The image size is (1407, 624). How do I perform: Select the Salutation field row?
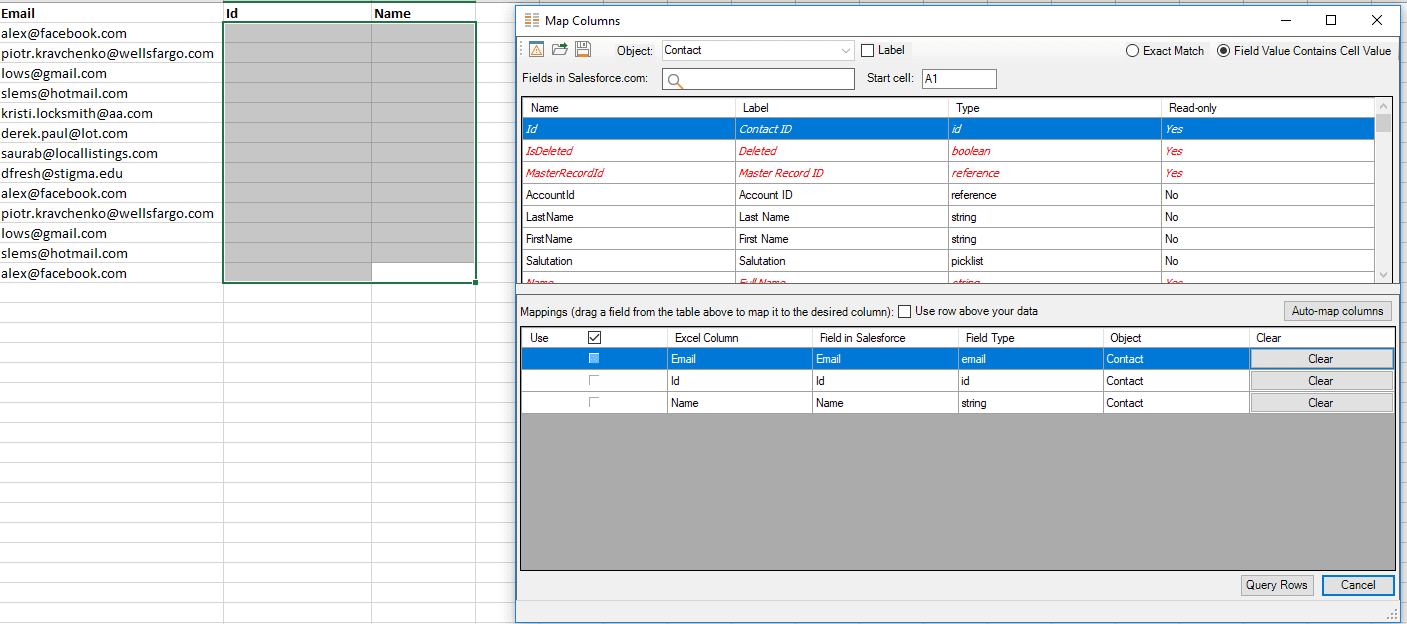coord(948,261)
